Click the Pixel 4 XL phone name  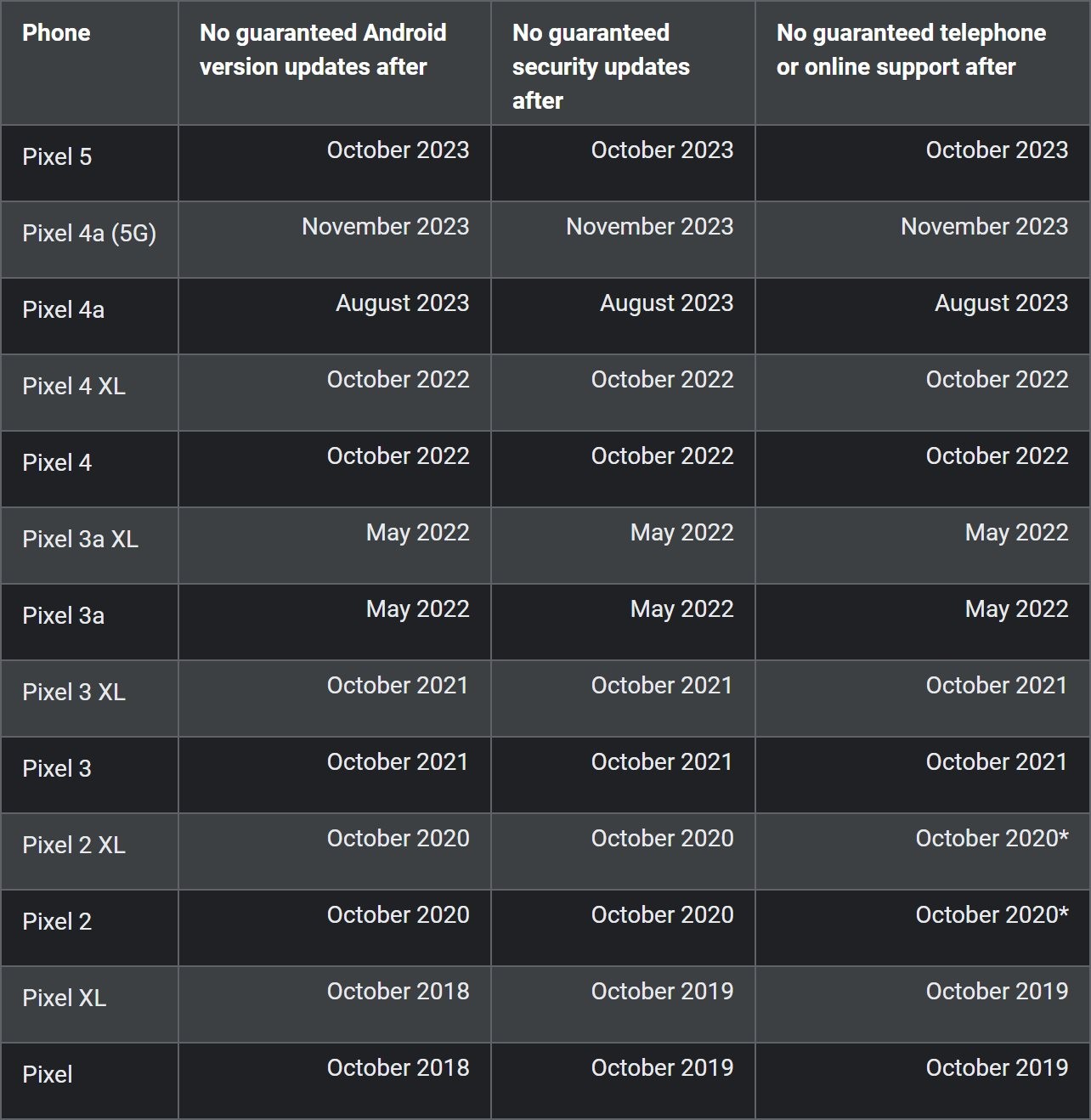tap(74, 387)
